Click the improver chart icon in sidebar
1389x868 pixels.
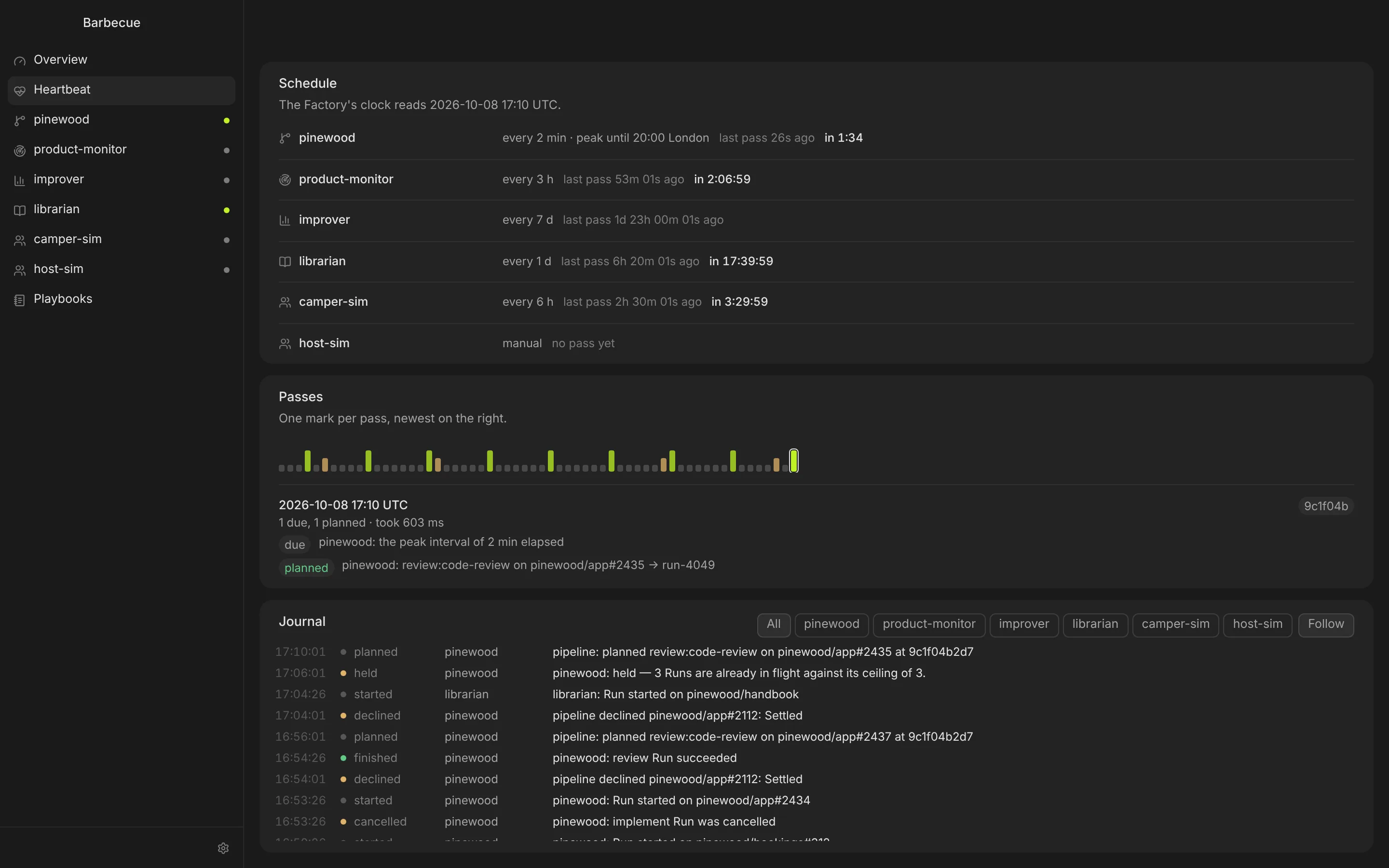(19, 180)
